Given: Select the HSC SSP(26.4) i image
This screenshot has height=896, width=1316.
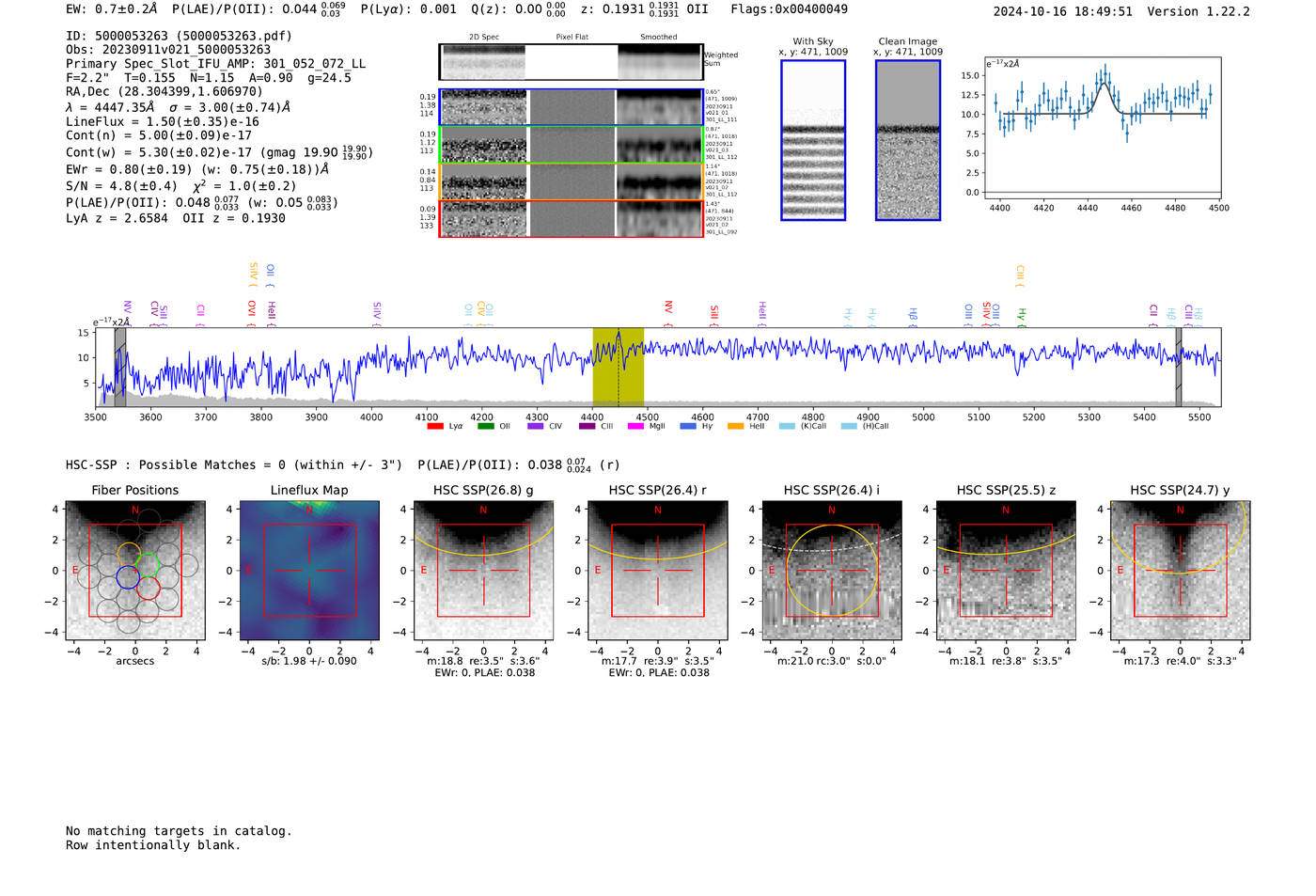Looking at the screenshot, I should tap(832, 571).
